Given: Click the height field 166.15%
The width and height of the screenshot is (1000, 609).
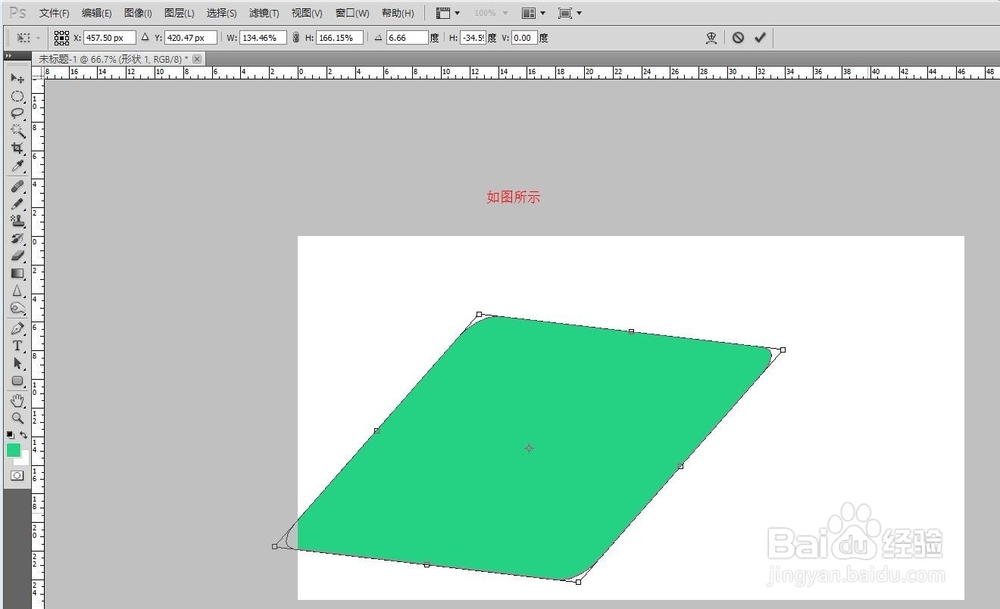Looking at the screenshot, I should point(340,38).
